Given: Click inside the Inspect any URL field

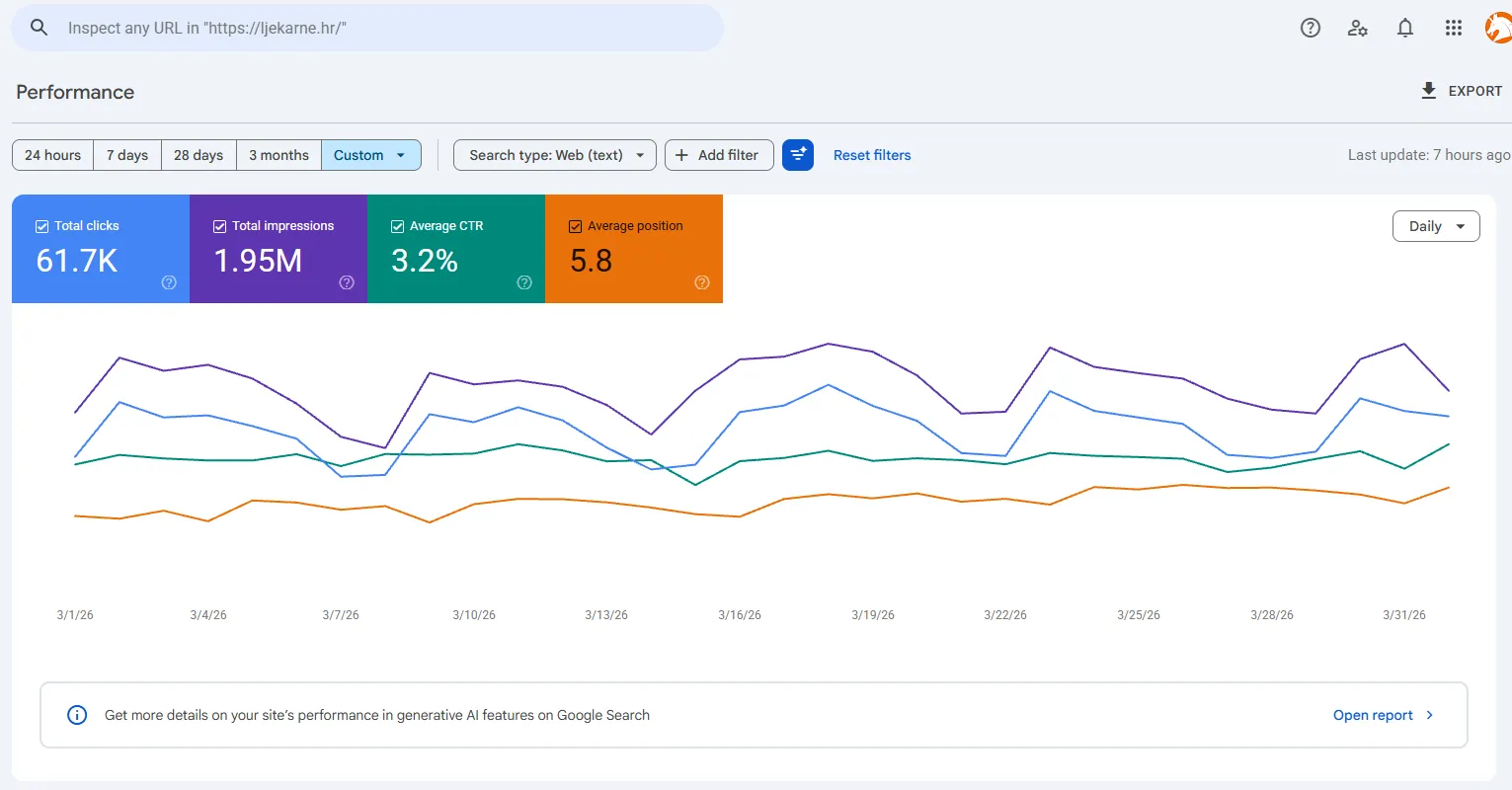Looking at the screenshot, I should 367,28.
